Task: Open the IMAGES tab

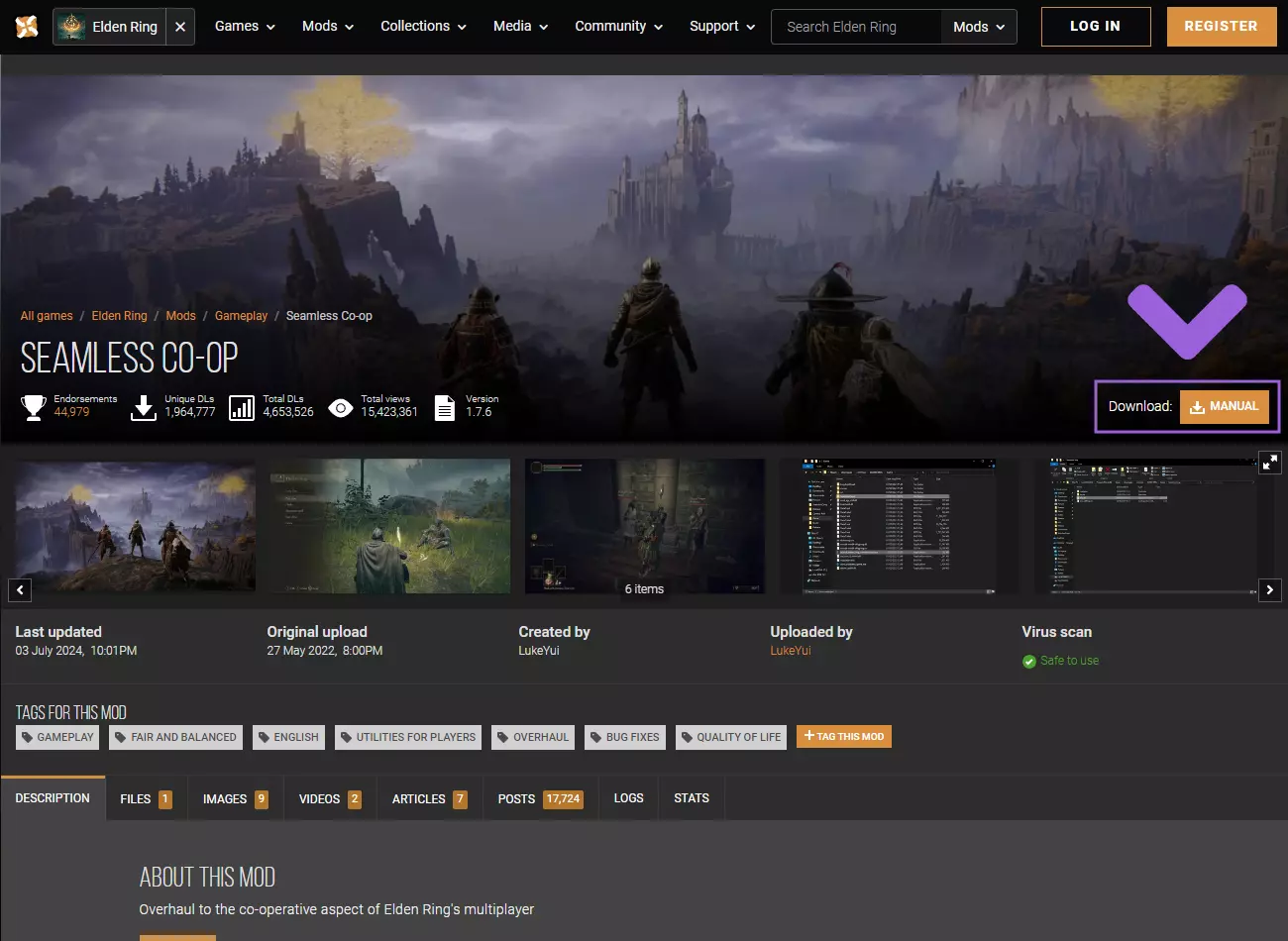Action: tap(236, 798)
